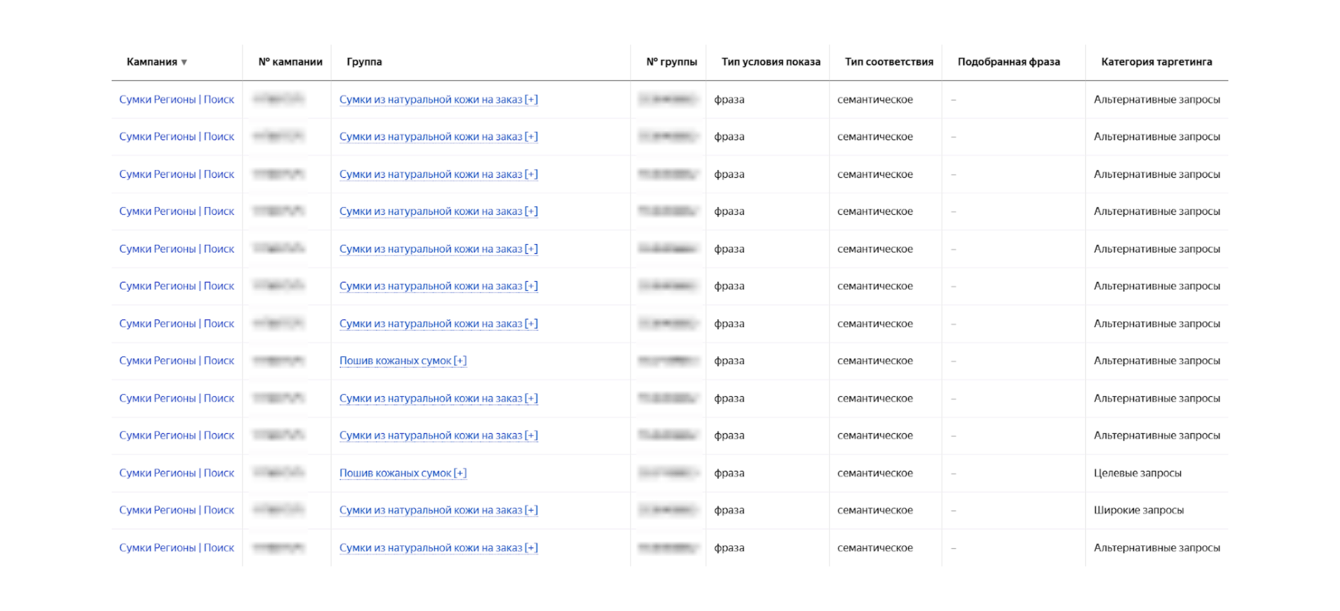1340x611 pixels.
Task: Select the № группы column header
Action: tap(671, 62)
